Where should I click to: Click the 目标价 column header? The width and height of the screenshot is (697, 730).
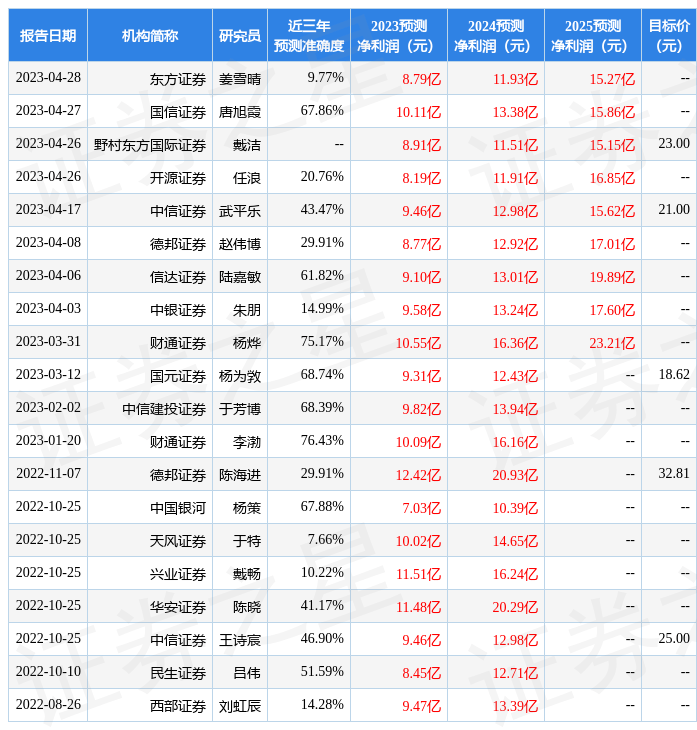[x=669, y=35]
